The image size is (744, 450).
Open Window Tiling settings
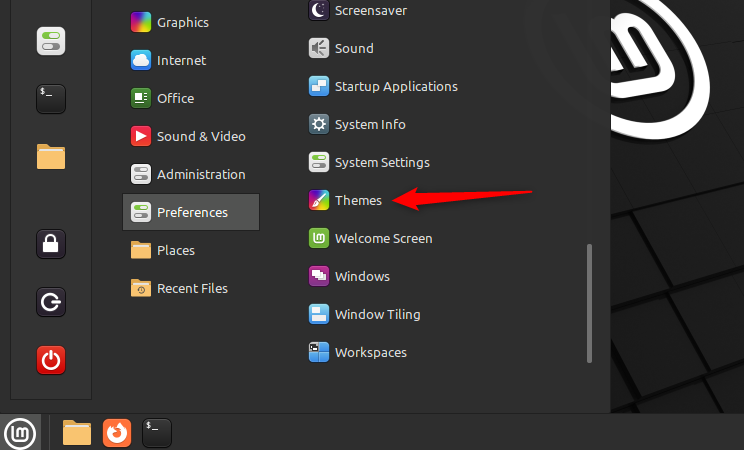click(x=376, y=315)
